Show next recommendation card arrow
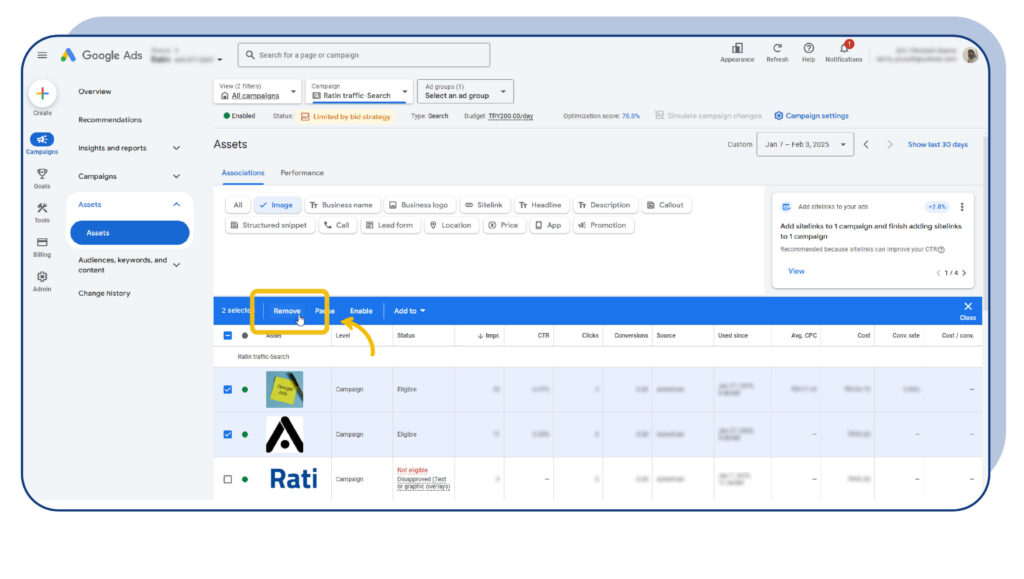Image resolution: width=1024 pixels, height=579 pixels. [964, 273]
